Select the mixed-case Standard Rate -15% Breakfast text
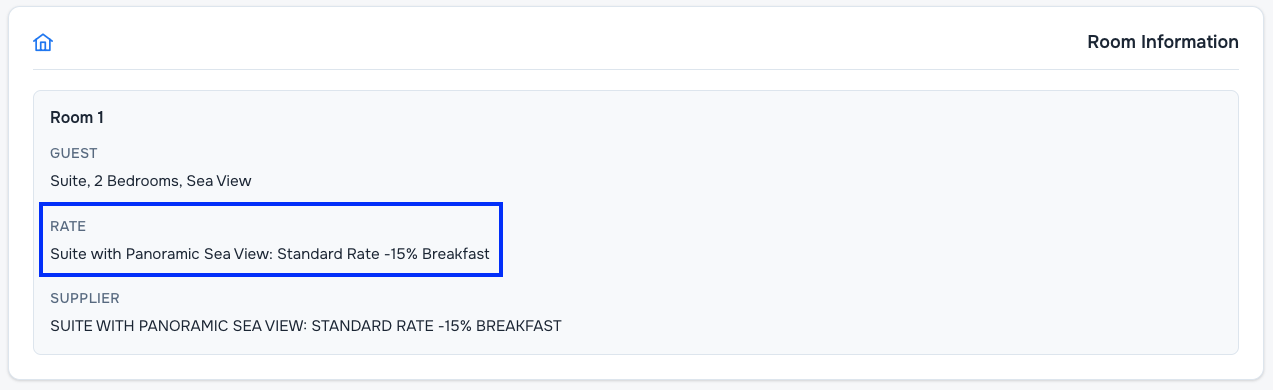 [383, 254]
